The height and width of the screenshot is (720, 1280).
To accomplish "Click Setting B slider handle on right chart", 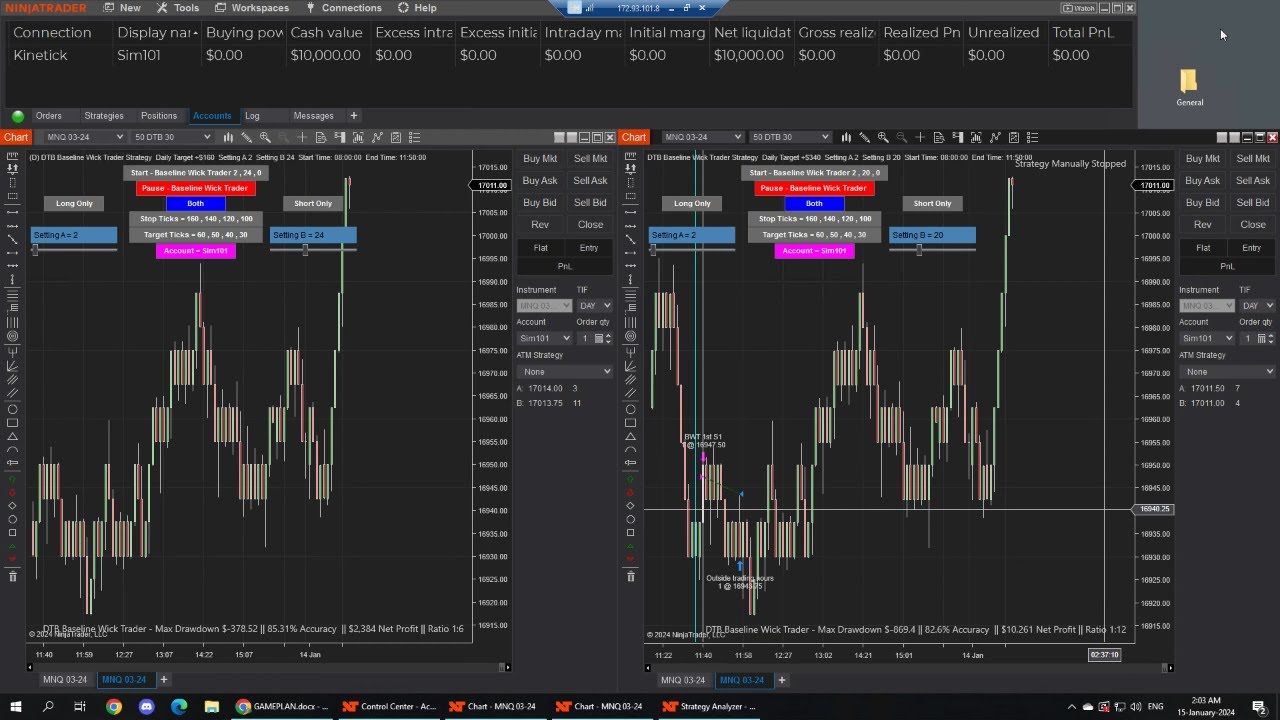I will coord(919,250).
